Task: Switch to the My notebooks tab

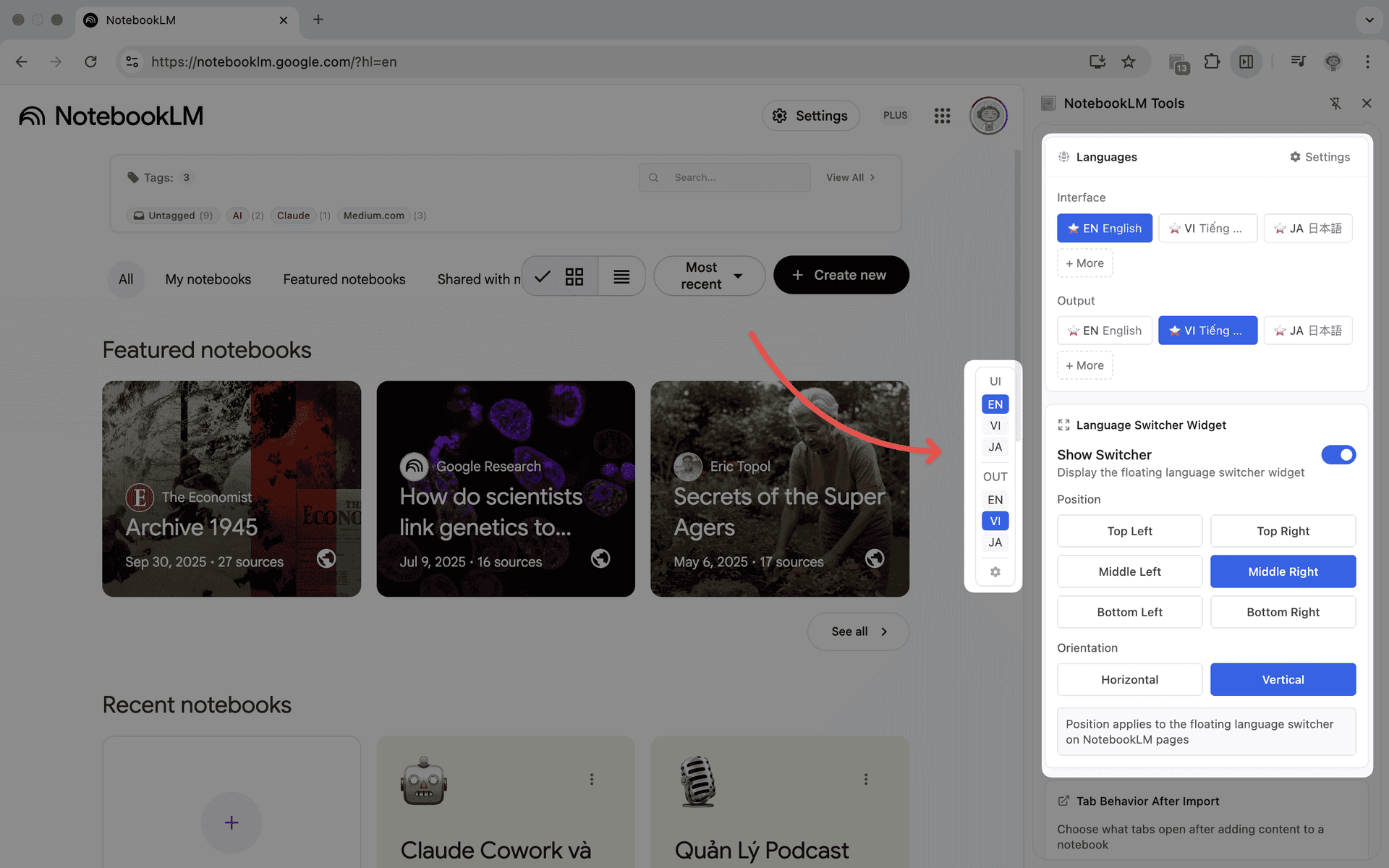Action: (208, 279)
